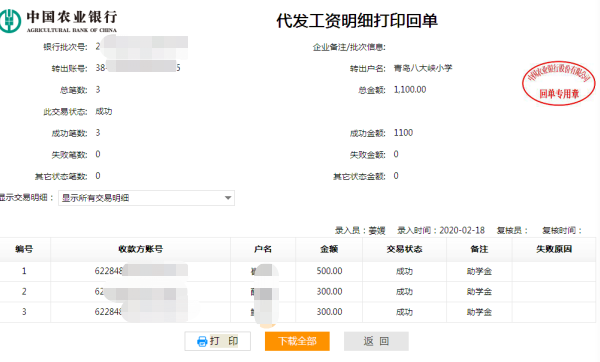
Task: Click the 复核员 label
Action: tap(512, 230)
